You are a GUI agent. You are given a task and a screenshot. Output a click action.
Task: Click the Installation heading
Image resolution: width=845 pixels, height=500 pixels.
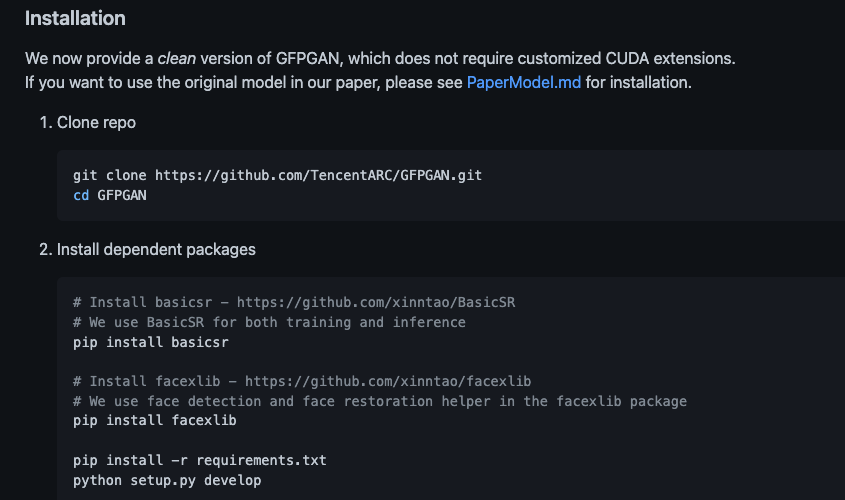pos(75,19)
